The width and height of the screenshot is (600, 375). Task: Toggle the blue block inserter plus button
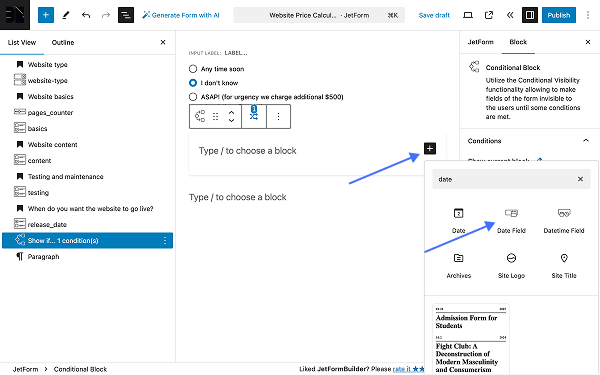point(46,15)
